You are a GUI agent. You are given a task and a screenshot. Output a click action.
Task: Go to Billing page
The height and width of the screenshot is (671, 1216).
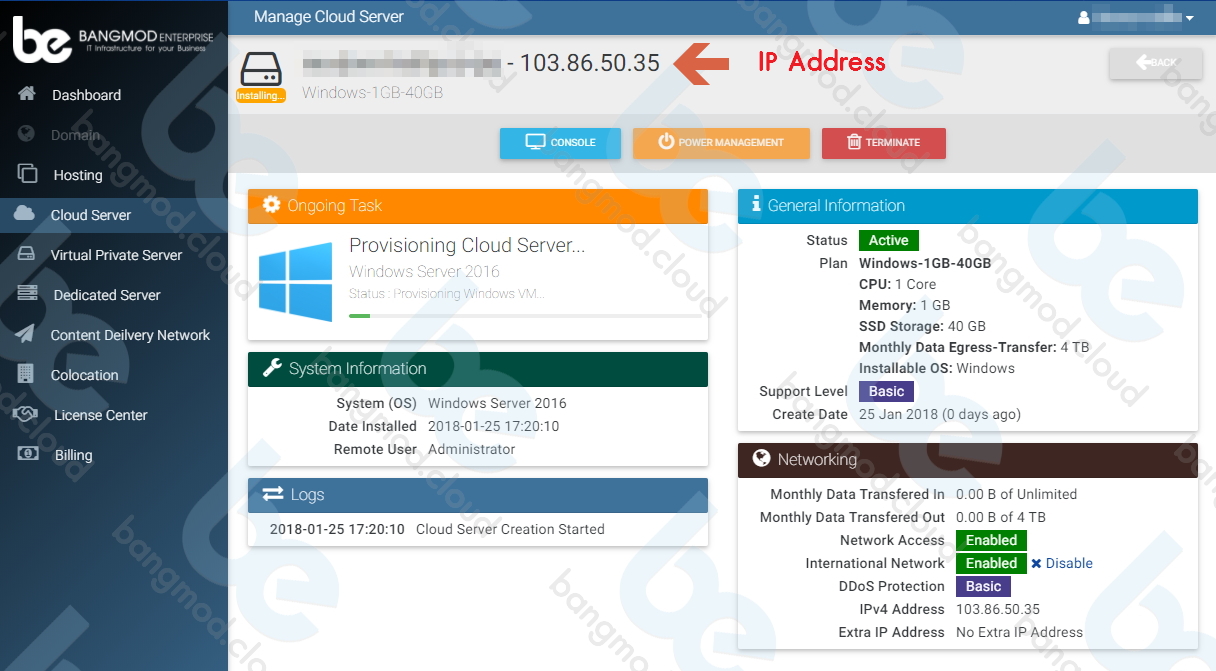click(x=73, y=455)
